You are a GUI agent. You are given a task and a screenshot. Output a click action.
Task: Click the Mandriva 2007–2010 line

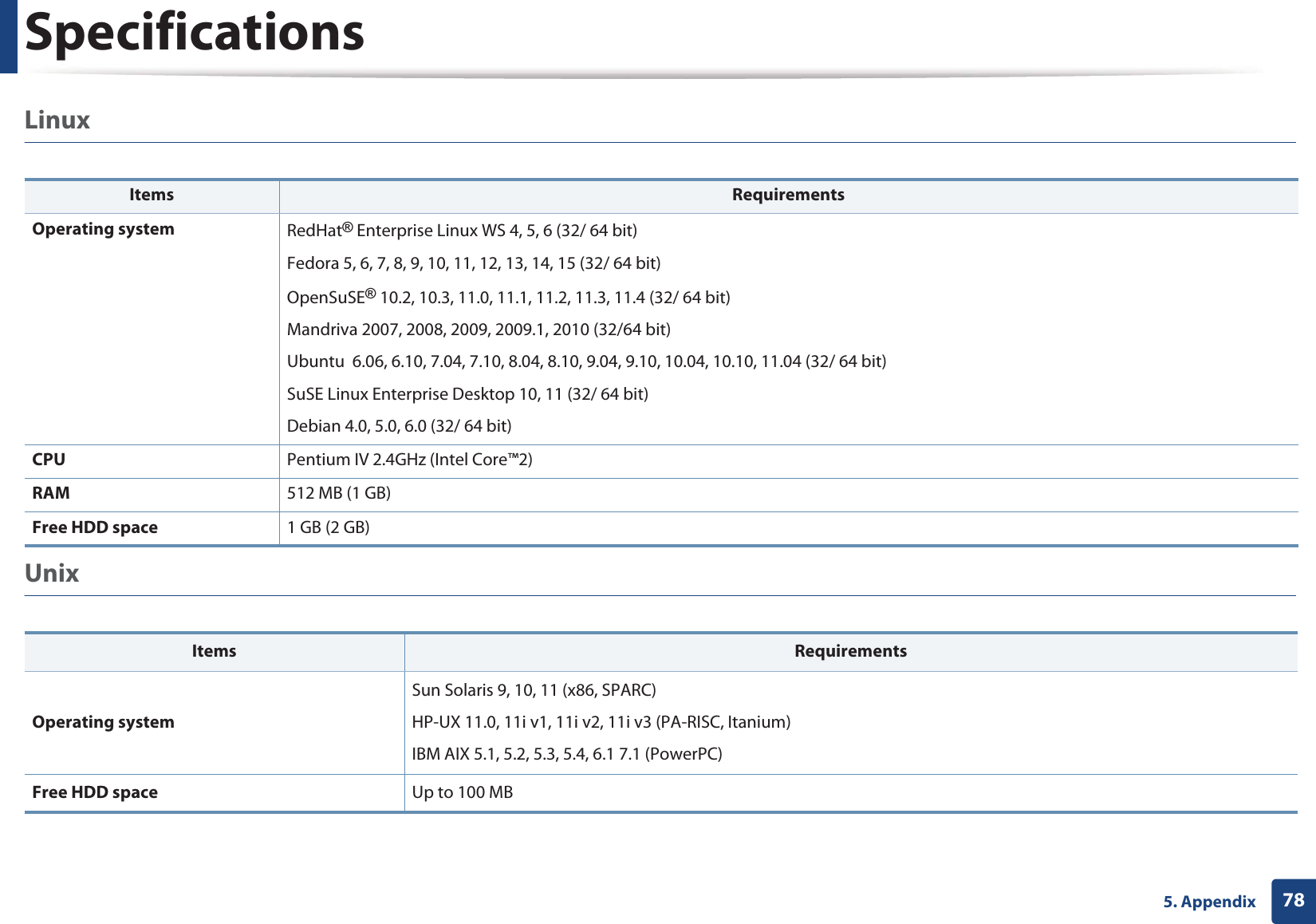(479, 330)
